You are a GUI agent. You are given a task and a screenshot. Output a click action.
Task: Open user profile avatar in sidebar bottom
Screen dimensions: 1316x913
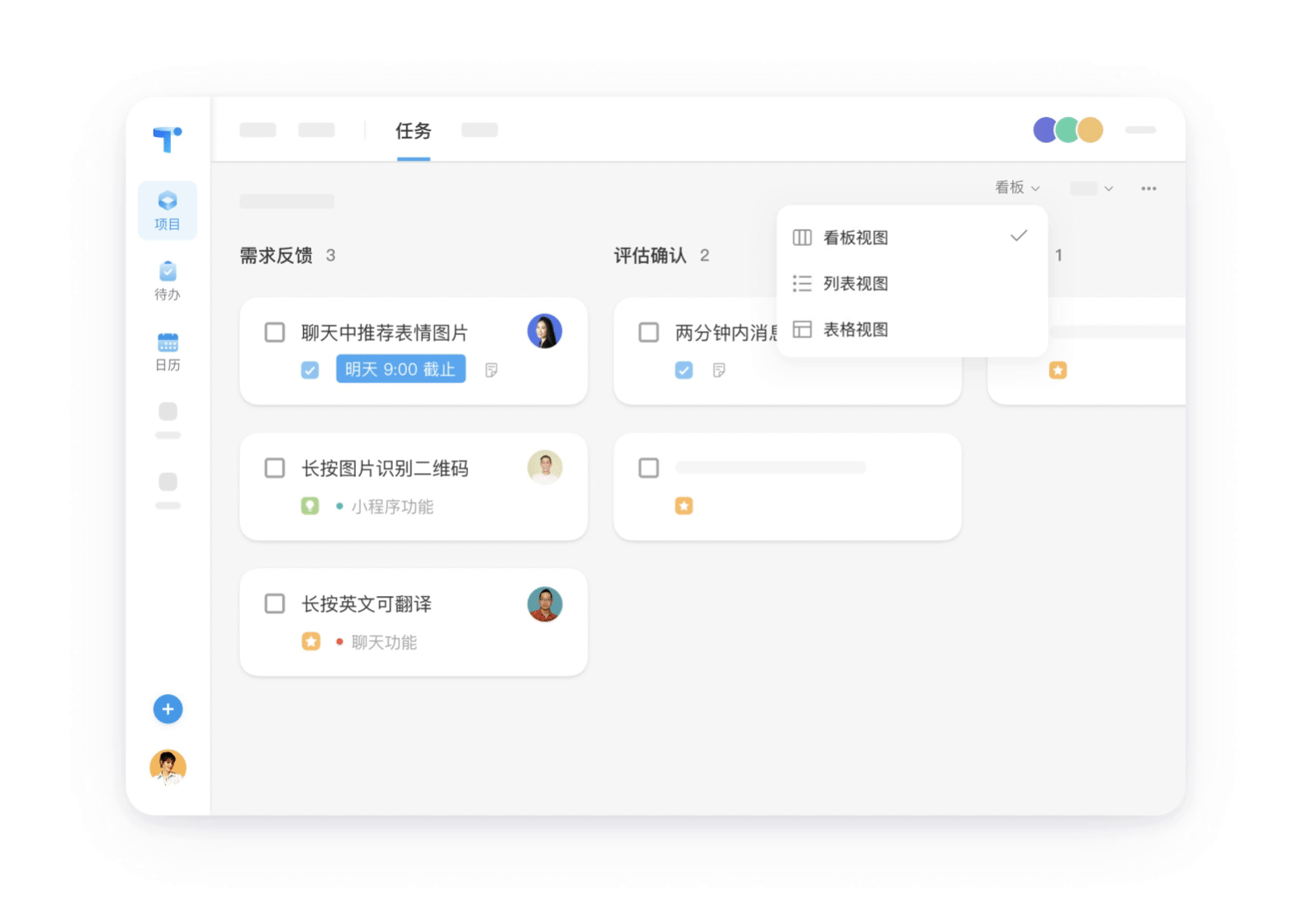168,767
